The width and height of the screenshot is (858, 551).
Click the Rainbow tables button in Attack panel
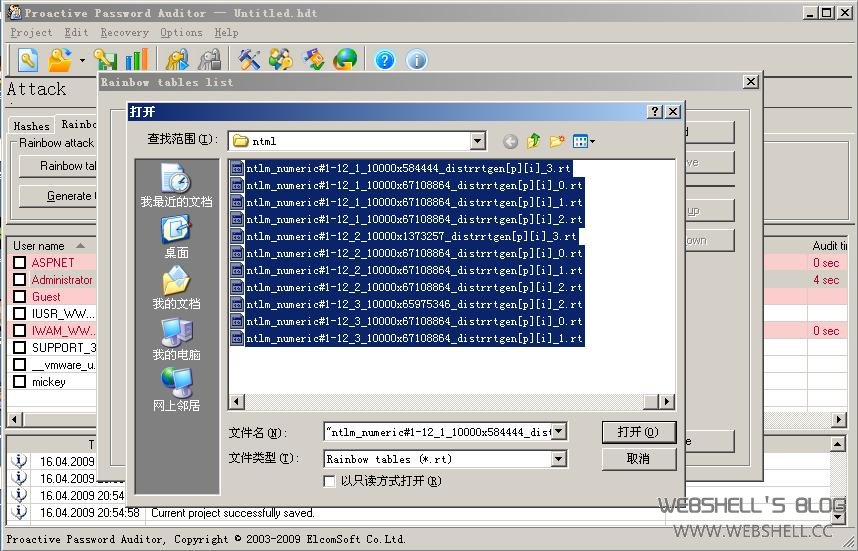[58, 166]
